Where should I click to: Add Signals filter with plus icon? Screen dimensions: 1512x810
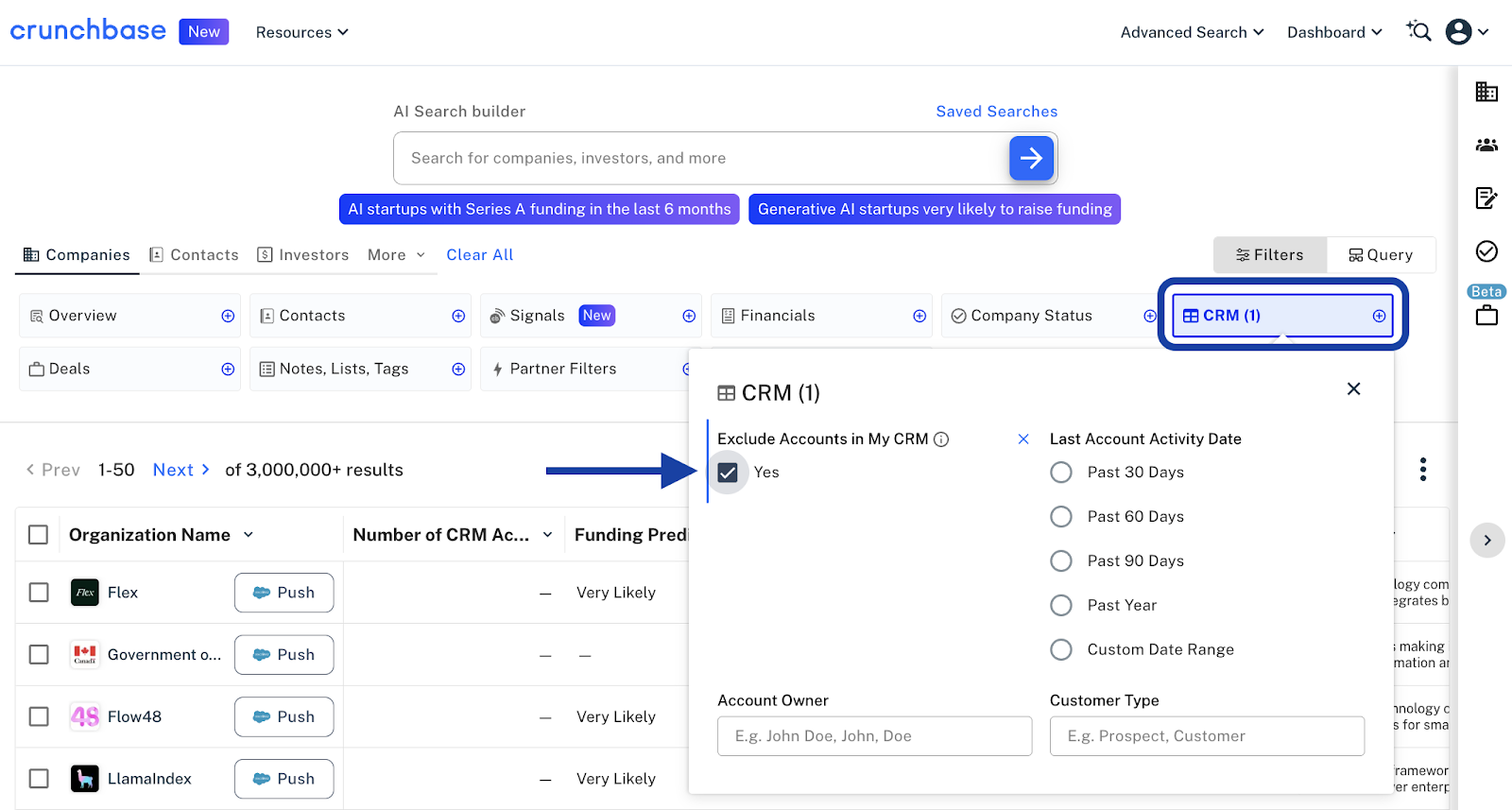(x=689, y=316)
